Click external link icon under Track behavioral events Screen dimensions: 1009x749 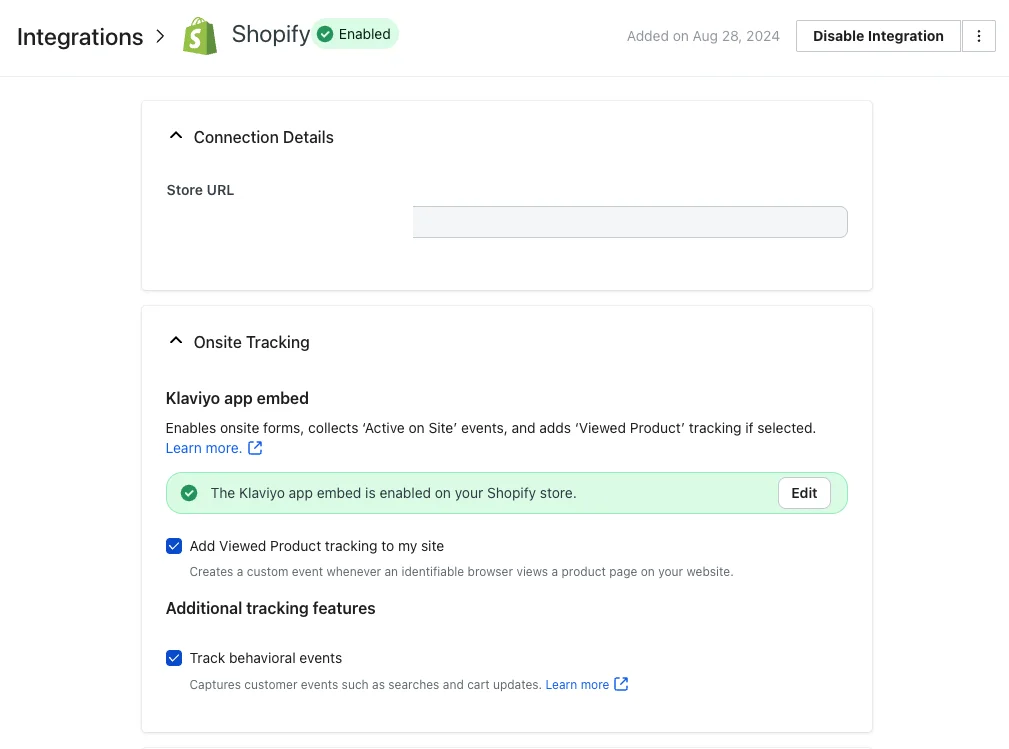(x=621, y=684)
